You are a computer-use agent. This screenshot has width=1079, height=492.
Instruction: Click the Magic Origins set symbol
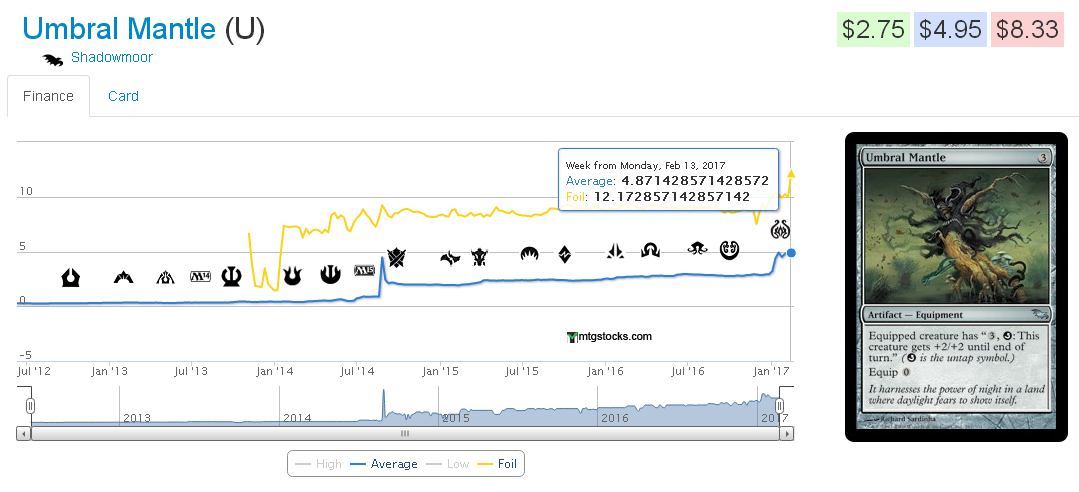531,254
